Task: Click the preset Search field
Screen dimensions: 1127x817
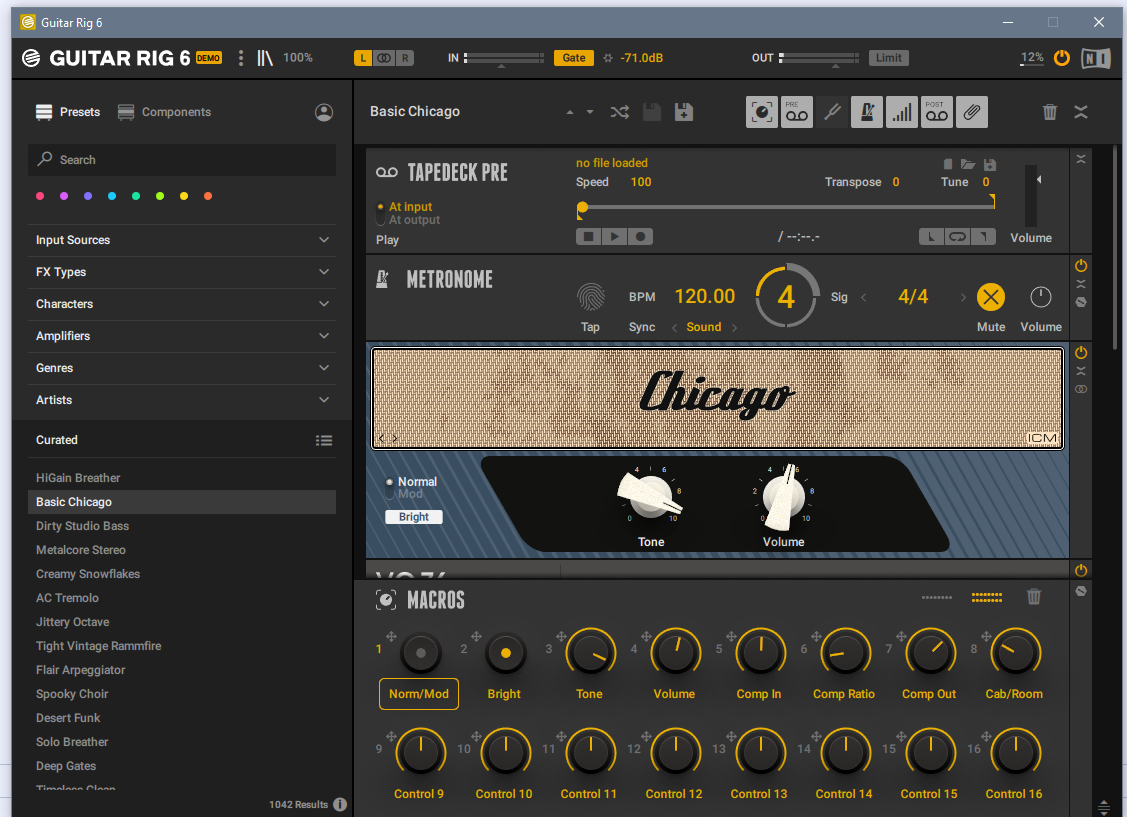Action: tap(182, 160)
